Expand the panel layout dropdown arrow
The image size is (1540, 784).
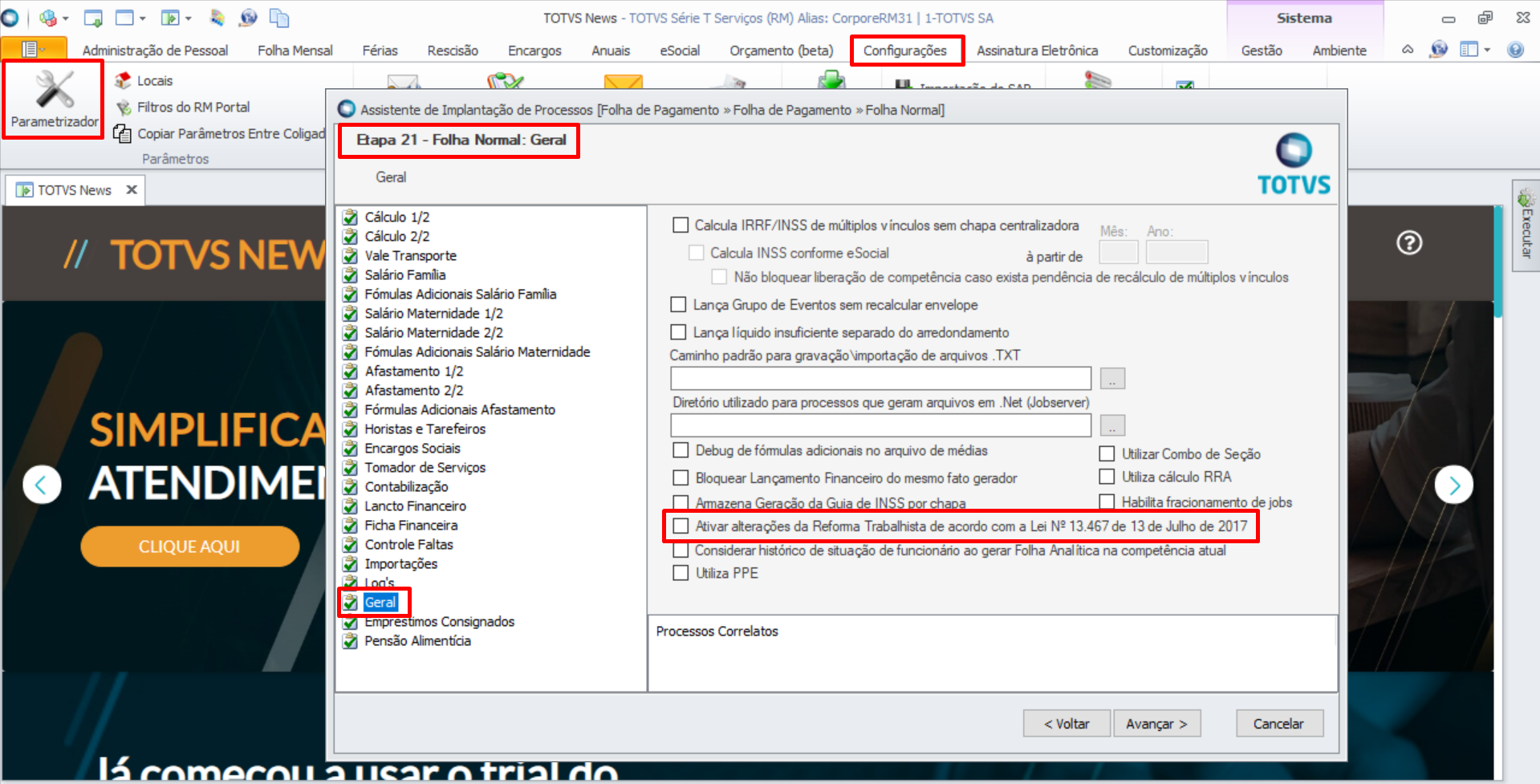click(1487, 50)
